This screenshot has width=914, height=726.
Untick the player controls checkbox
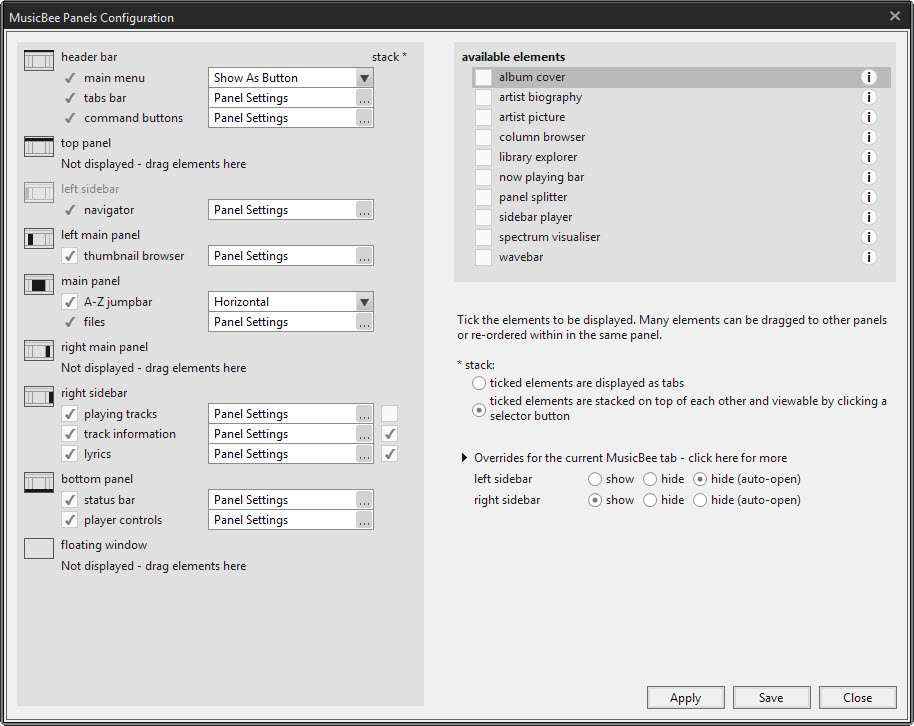point(70,520)
